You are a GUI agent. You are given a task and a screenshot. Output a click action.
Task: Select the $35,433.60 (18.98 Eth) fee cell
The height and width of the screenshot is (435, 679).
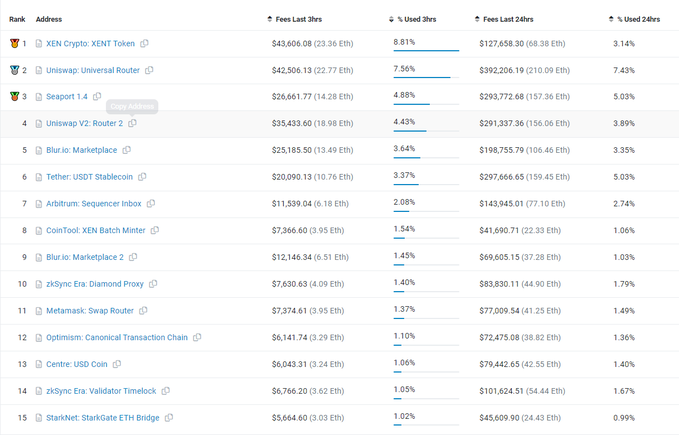(313, 123)
